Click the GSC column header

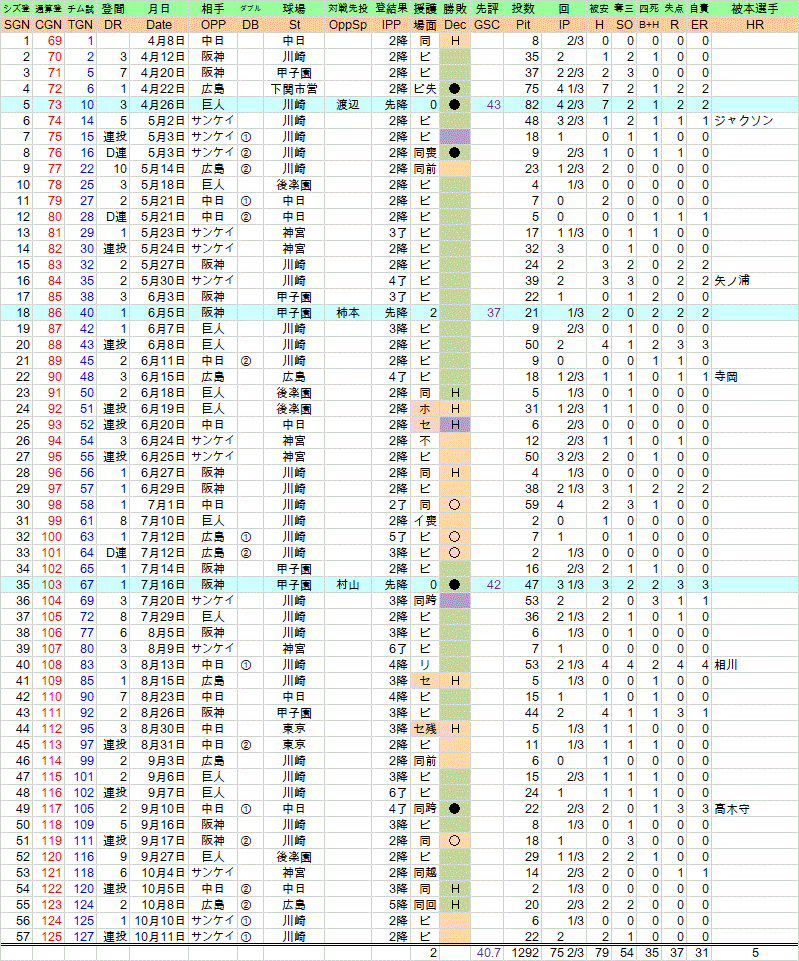click(x=487, y=25)
